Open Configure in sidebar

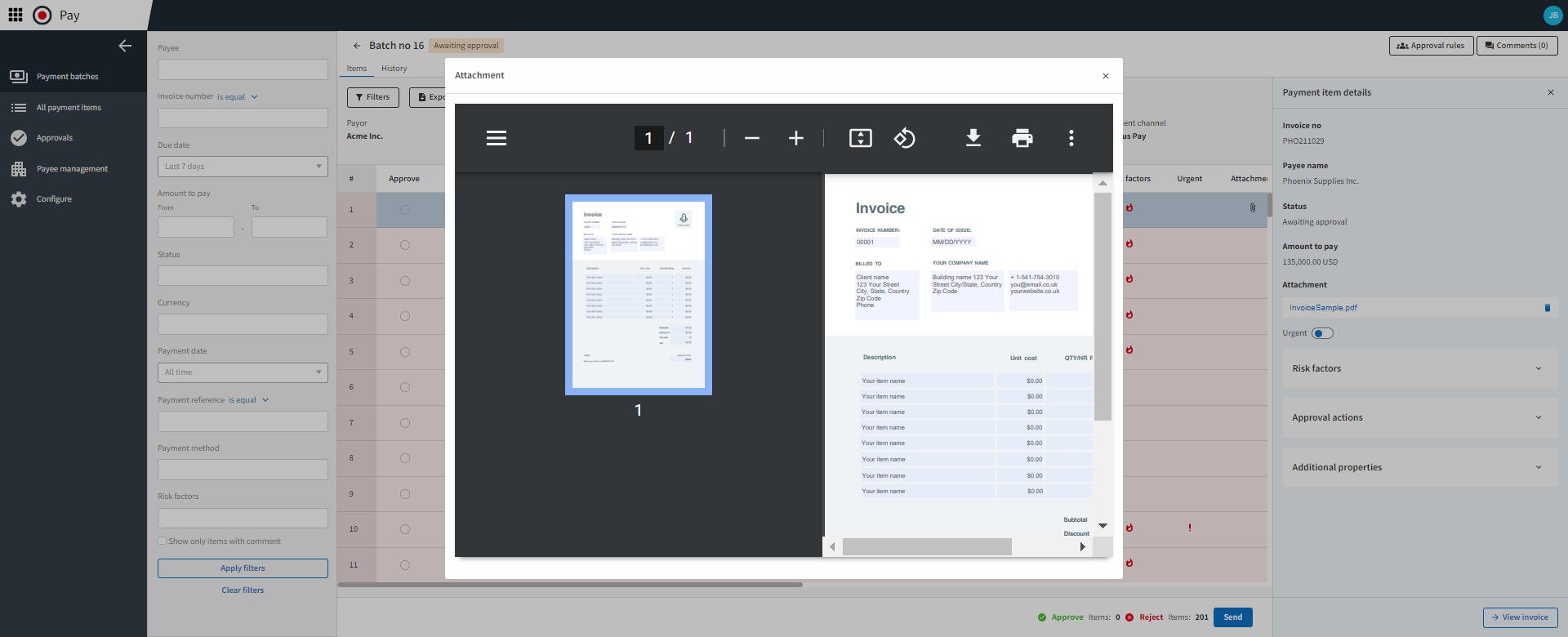54,199
